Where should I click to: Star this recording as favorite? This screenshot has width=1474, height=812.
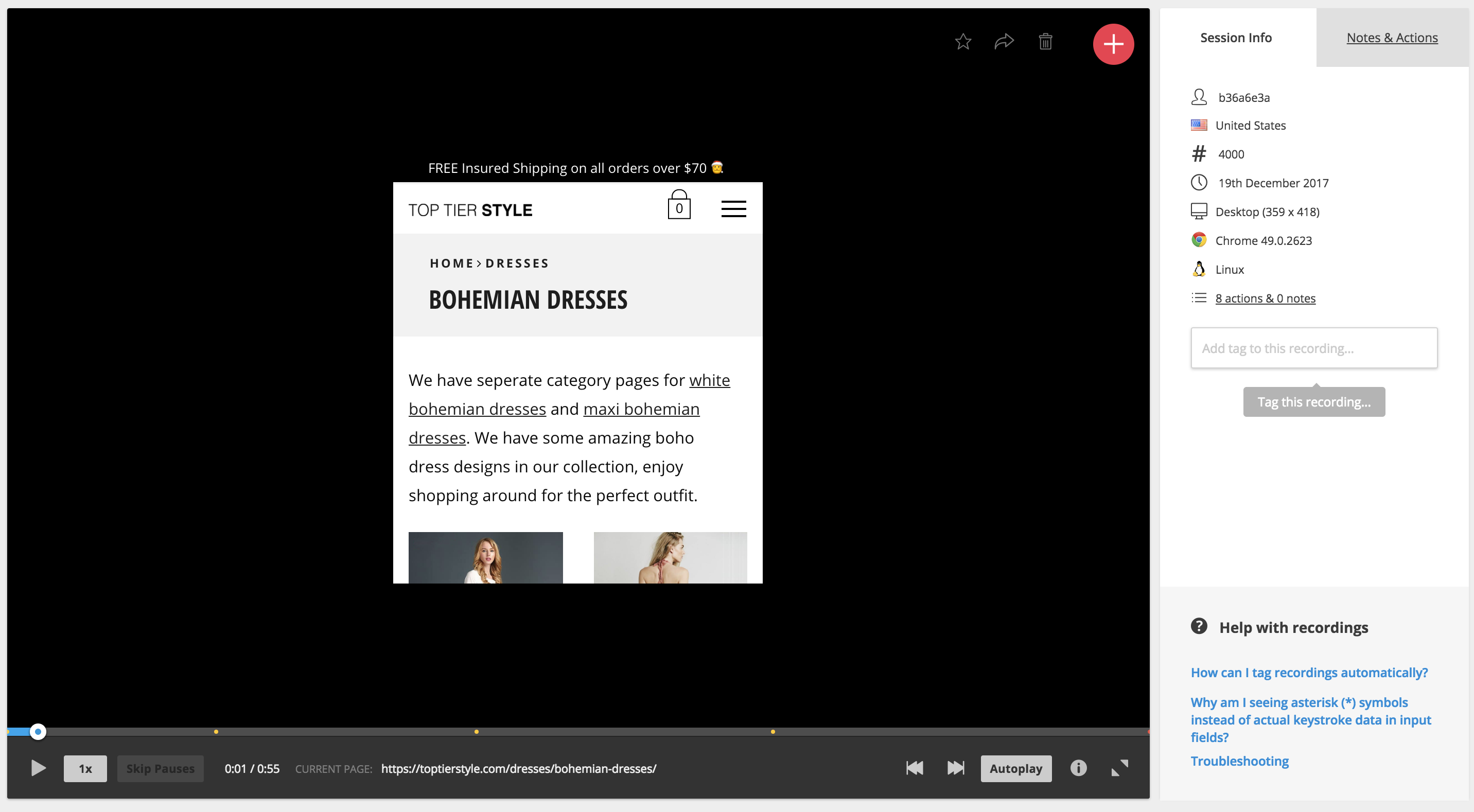(963, 41)
